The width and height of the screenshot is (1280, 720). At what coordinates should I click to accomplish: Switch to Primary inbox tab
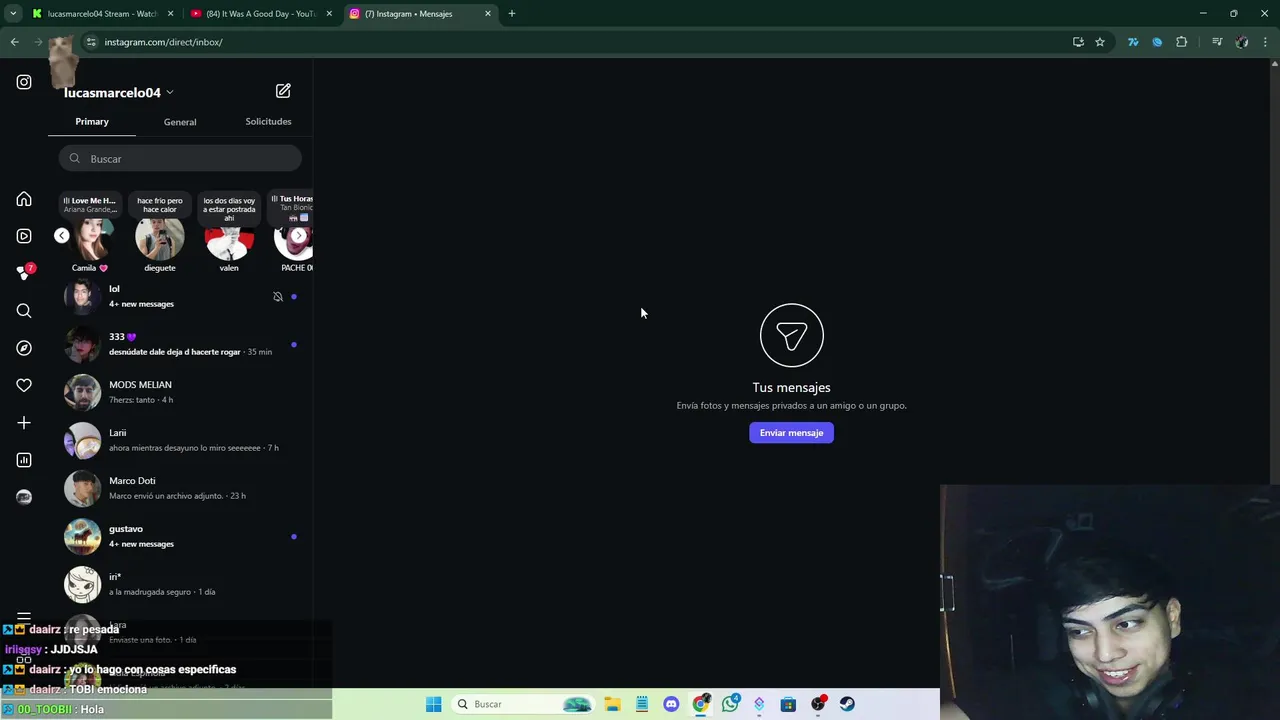(x=92, y=121)
